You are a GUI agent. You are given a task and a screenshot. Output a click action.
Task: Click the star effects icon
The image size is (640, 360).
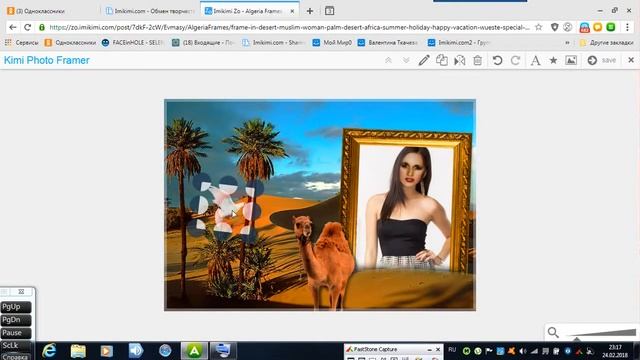tap(553, 60)
